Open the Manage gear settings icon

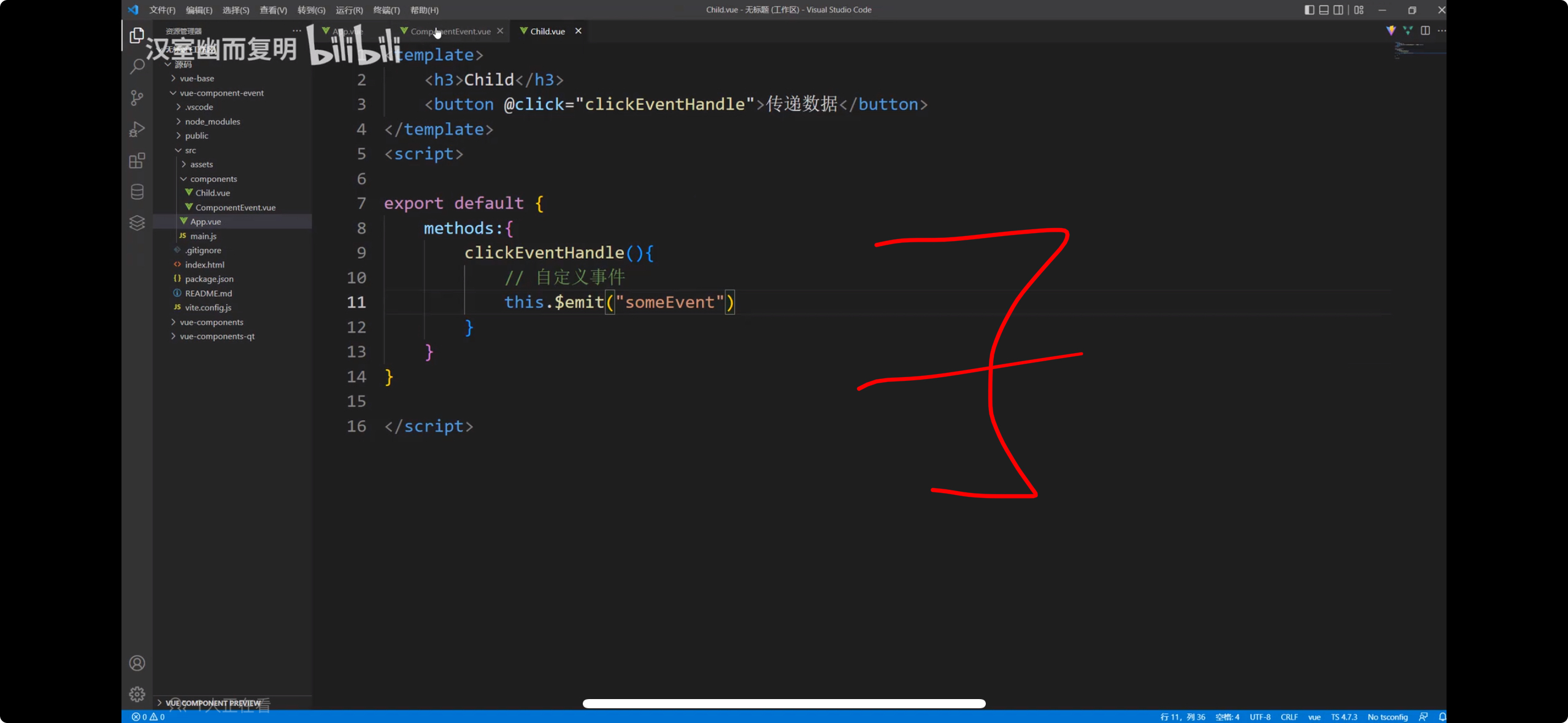coord(137,694)
